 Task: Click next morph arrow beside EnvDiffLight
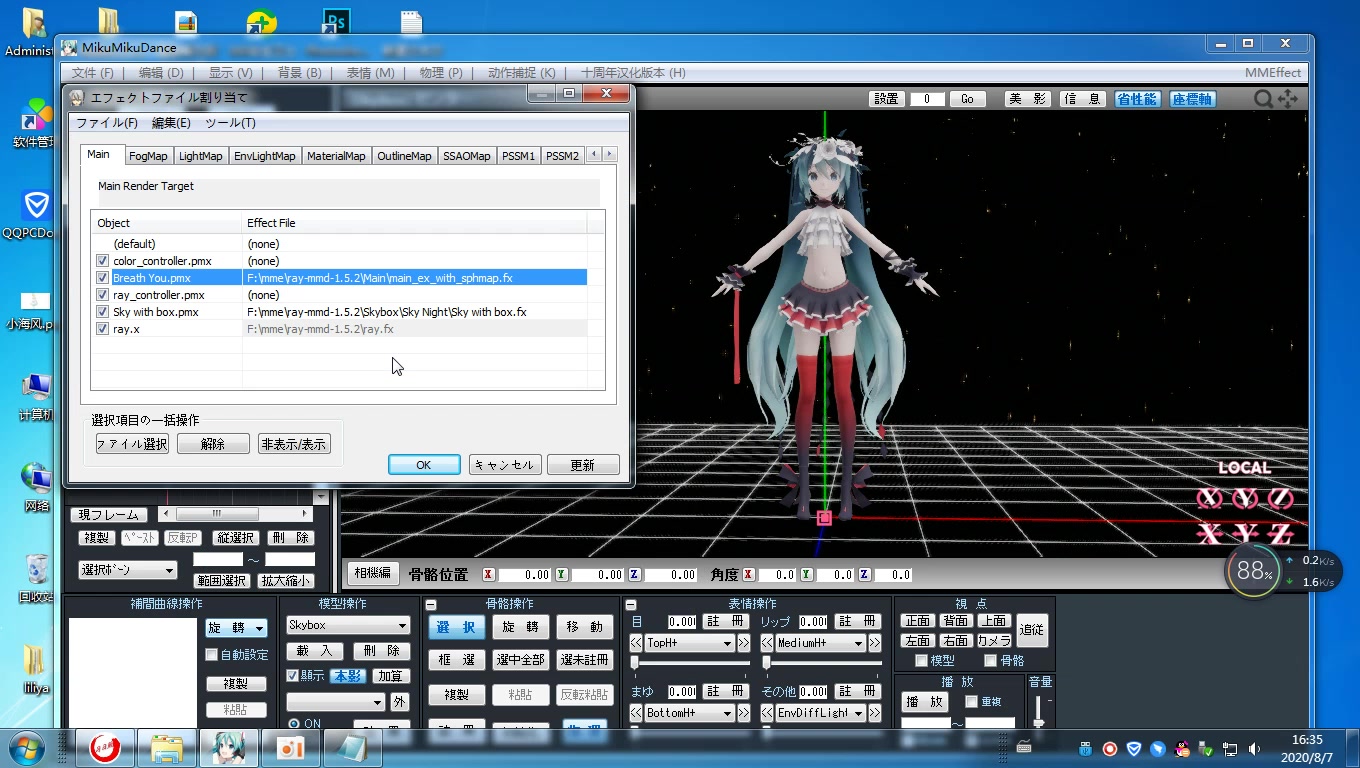pyautogui.click(x=875, y=713)
